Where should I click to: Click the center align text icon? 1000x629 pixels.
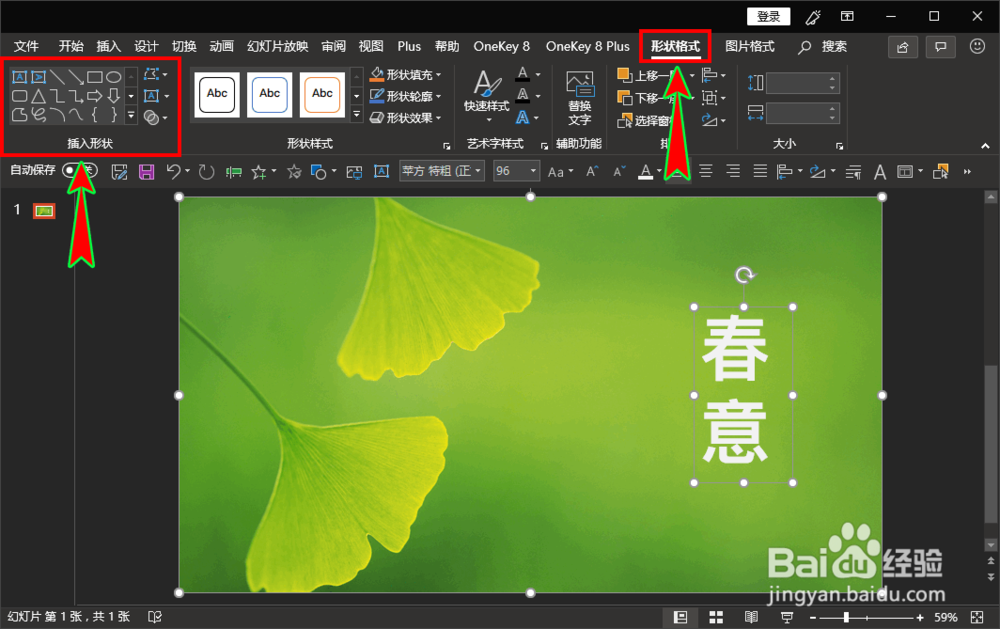pos(705,171)
